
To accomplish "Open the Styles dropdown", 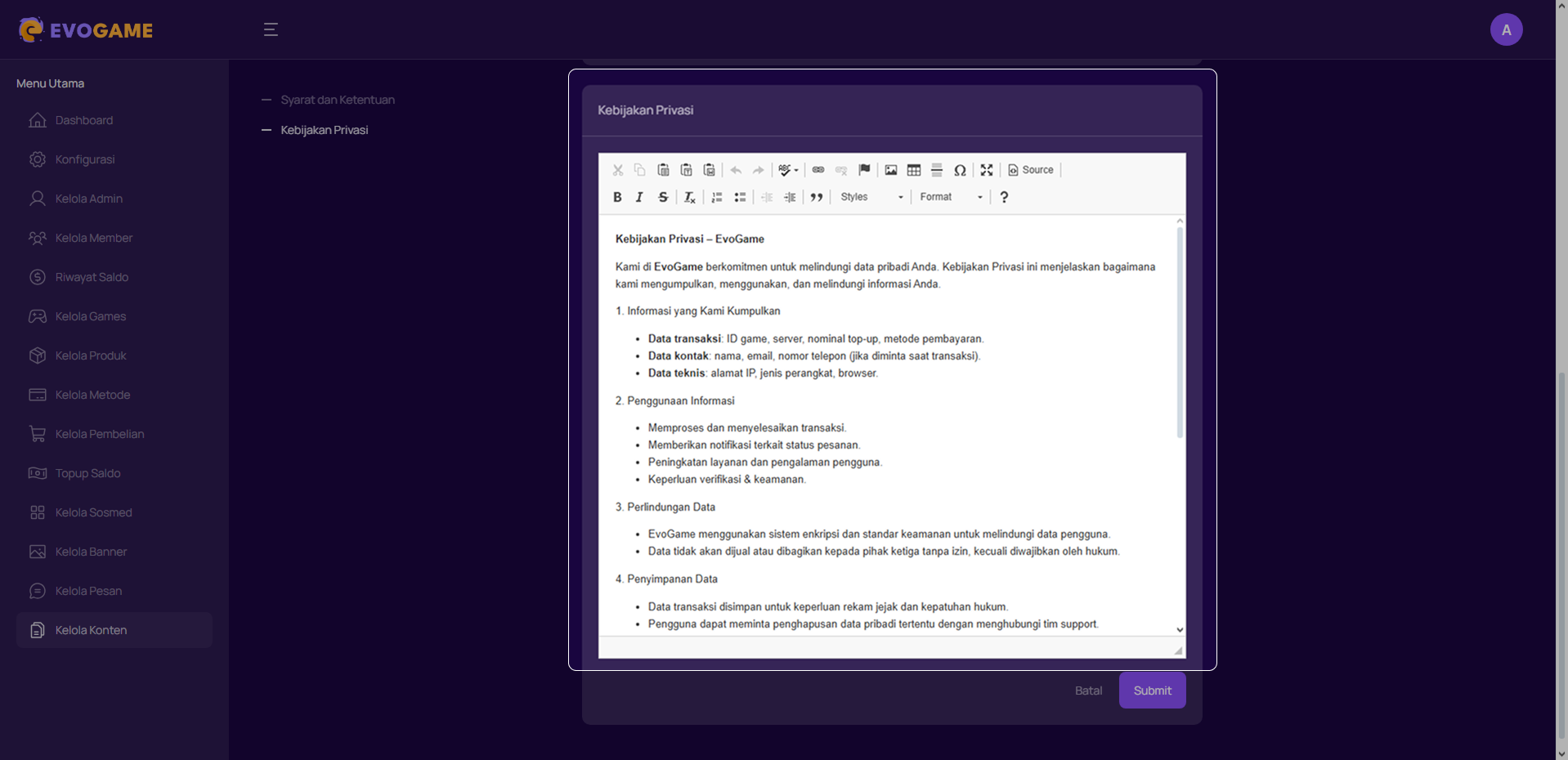I will click(871, 197).
